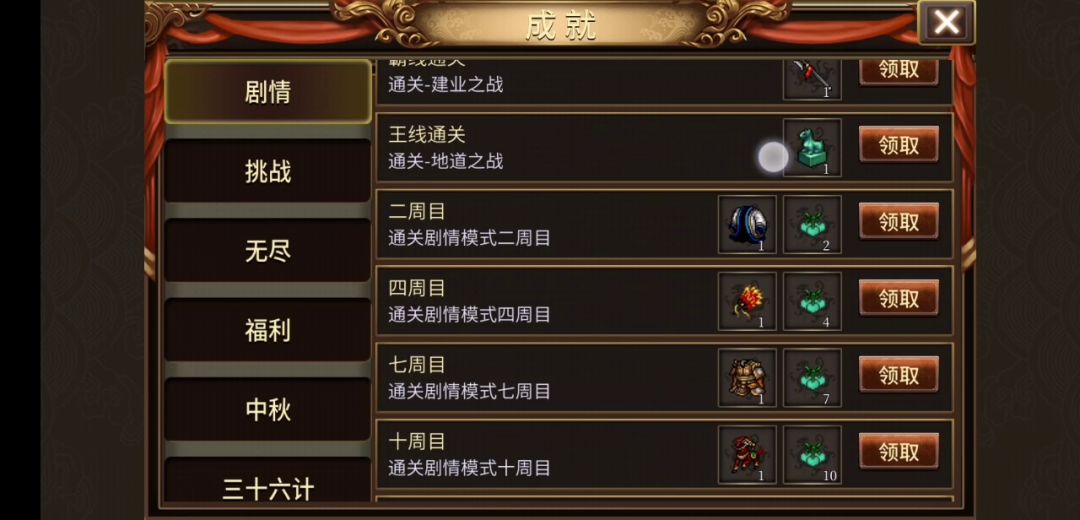Claim reward for 王线通关
This screenshot has height=520, width=1080.
899,145
